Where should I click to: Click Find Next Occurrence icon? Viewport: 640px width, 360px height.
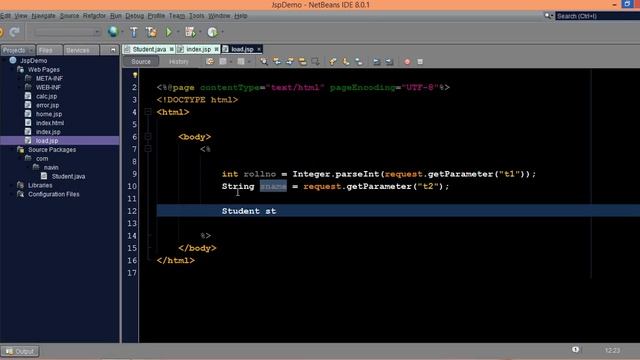click(290, 62)
